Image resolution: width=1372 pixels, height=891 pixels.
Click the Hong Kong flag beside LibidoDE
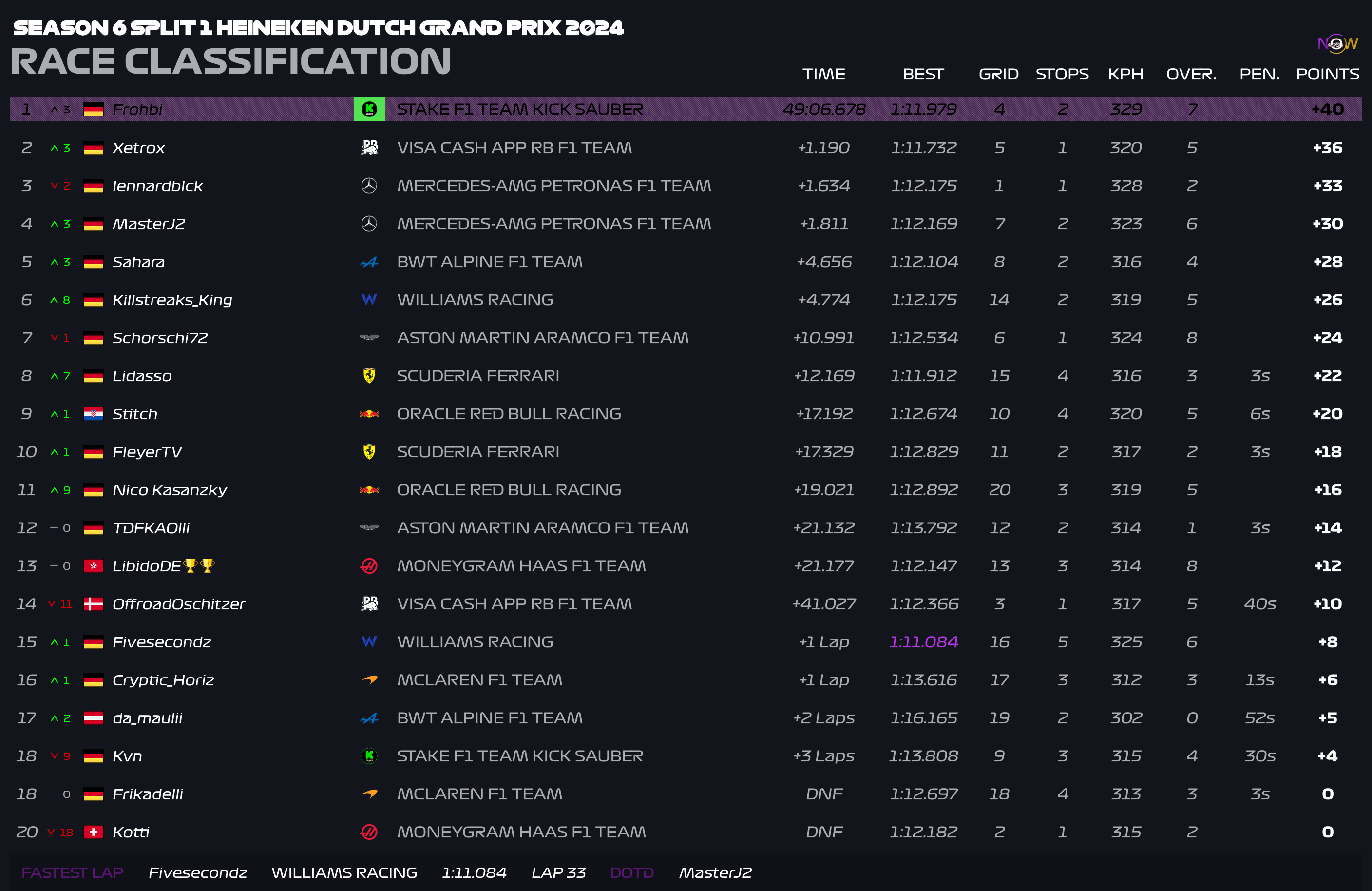click(x=94, y=566)
